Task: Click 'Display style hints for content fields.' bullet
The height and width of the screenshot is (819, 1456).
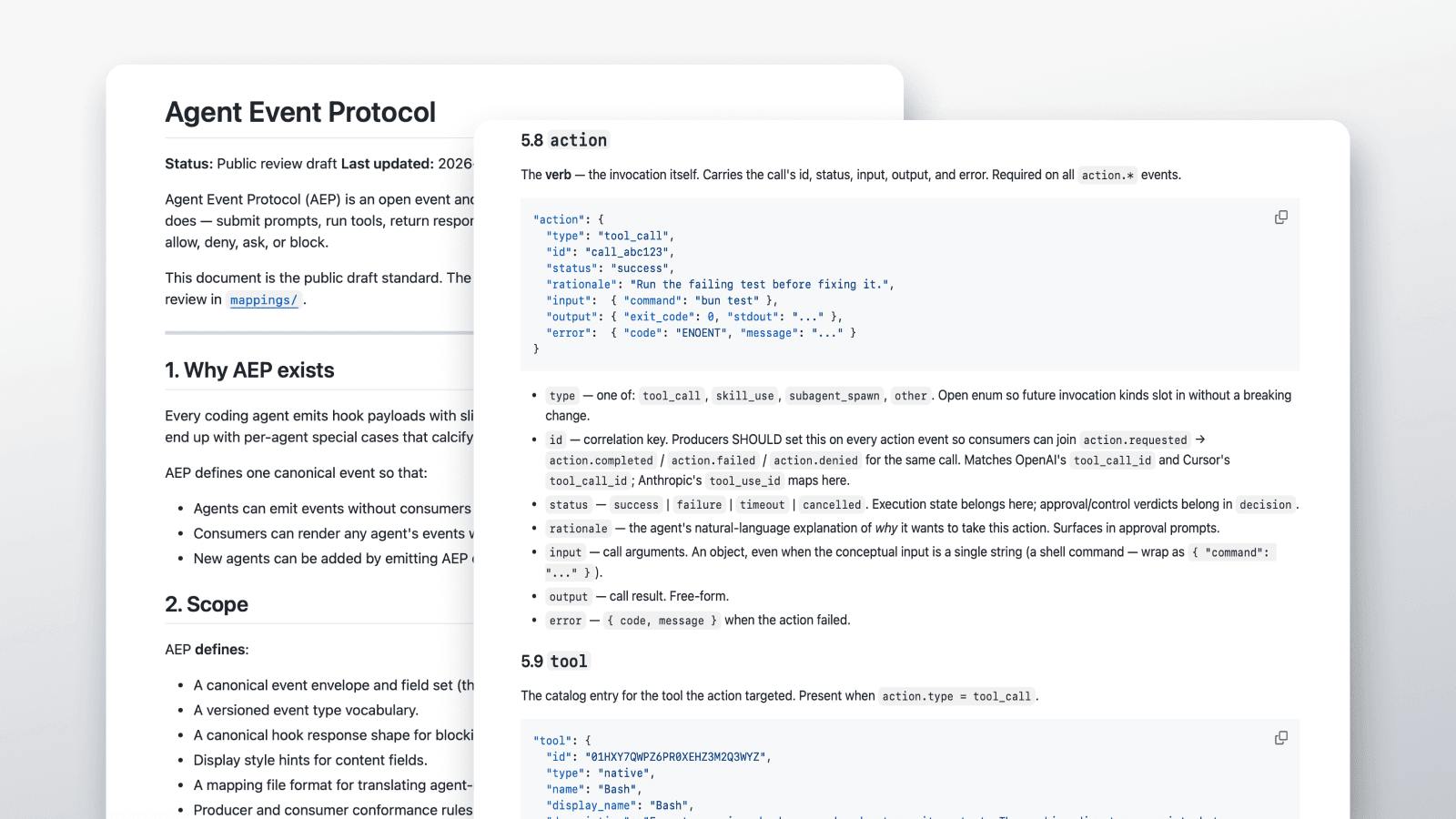Action: [x=310, y=761]
